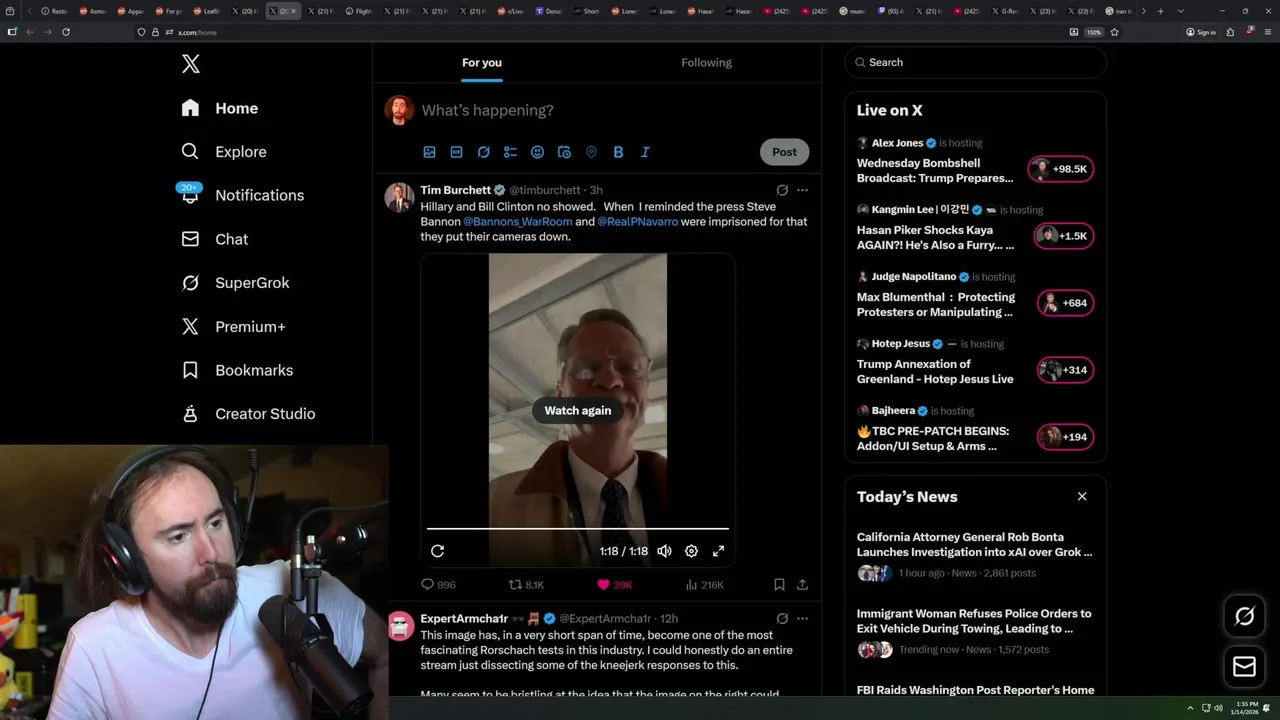This screenshot has height=720, width=1280.
Task: Open the Home navigation item
Action: point(220,108)
